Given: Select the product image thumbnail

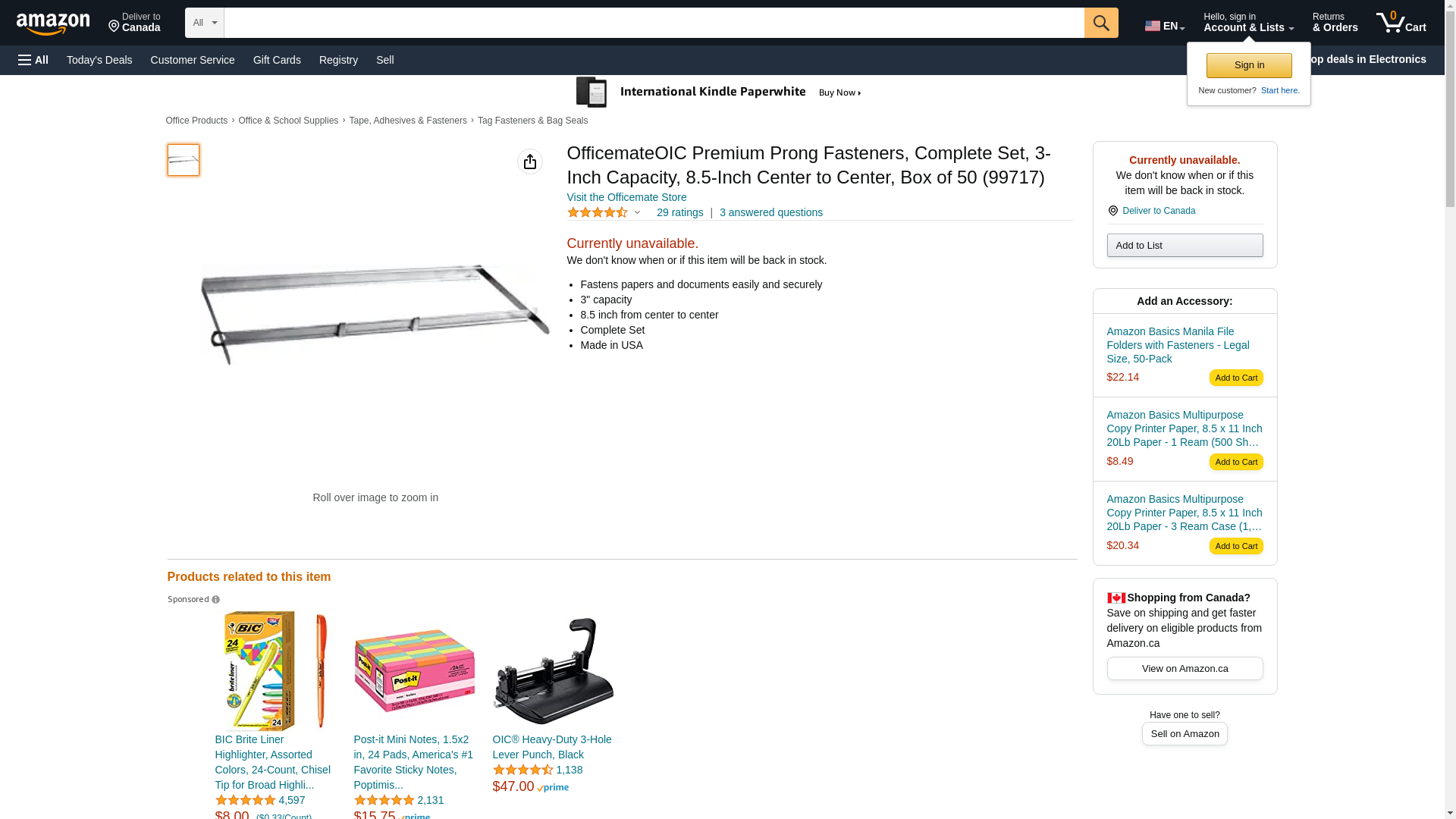Looking at the screenshot, I should point(184,160).
